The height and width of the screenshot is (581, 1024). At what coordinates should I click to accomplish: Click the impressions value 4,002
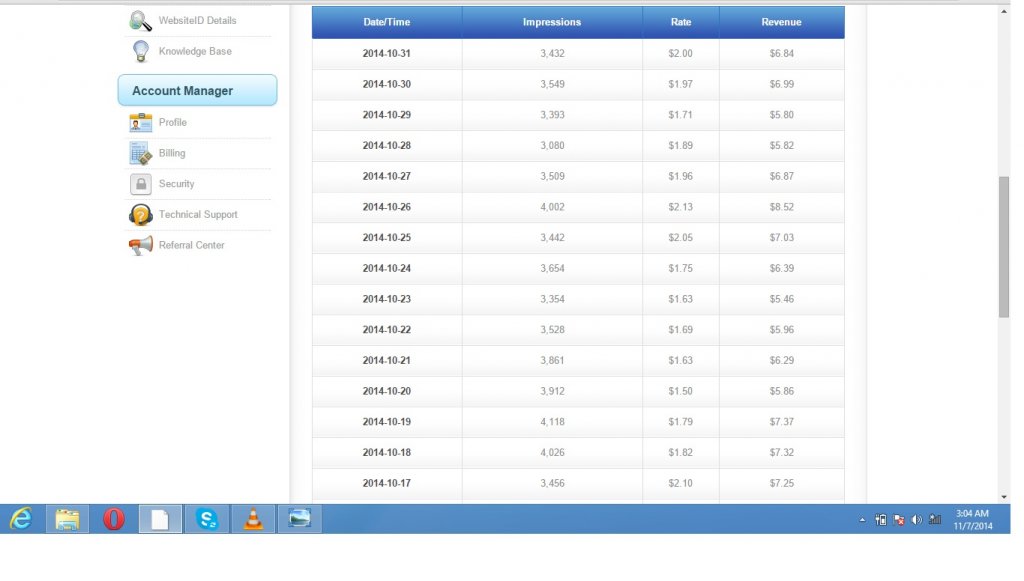click(x=552, y=207)
